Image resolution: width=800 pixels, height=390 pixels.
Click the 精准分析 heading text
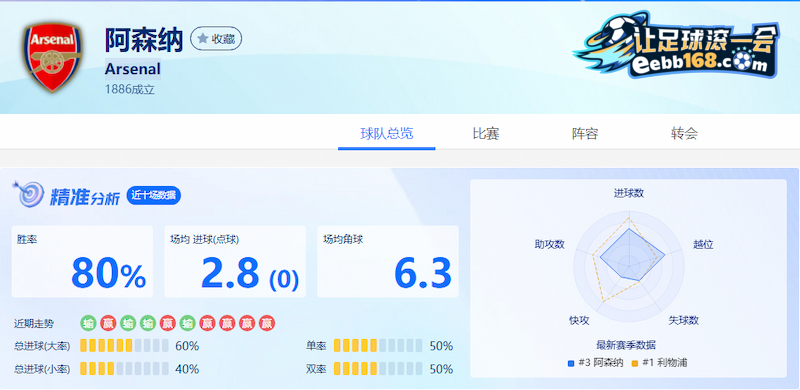(85, 196)
